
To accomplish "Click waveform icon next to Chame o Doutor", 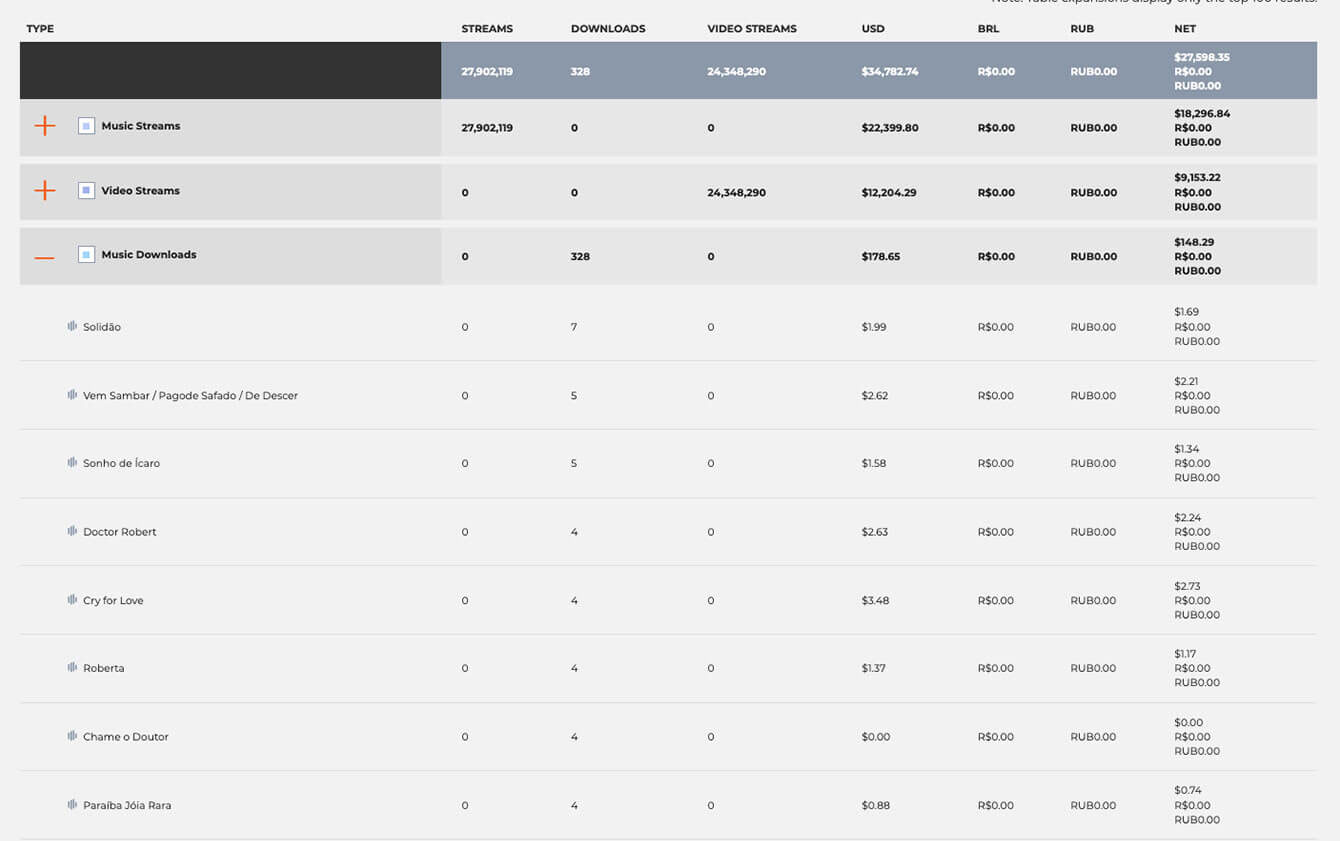I will (72, 736).
